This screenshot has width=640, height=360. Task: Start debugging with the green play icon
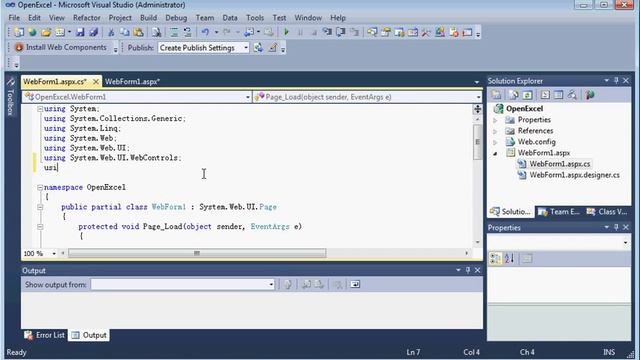[286, 32]
